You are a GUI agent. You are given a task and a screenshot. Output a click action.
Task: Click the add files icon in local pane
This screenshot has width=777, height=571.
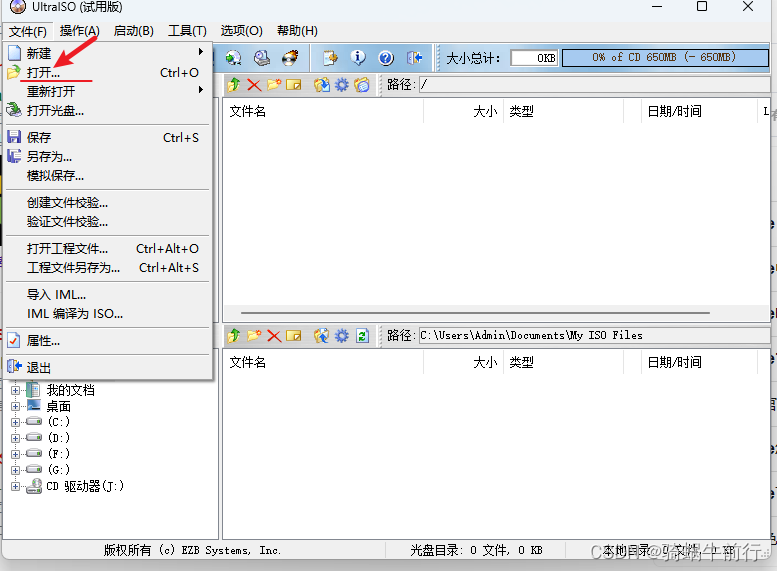pyautogui.click(x=322, y=336)
